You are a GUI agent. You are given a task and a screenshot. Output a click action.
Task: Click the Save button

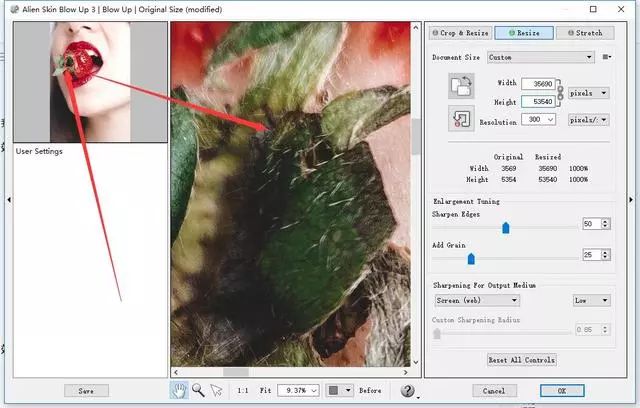(86, 391)
